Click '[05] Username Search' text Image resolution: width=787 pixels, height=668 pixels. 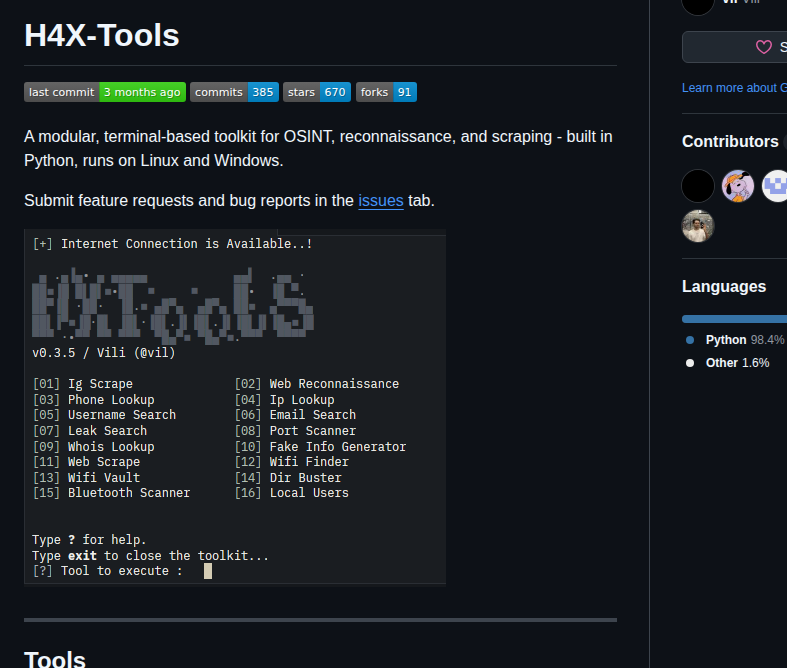(x=104, y=415)
